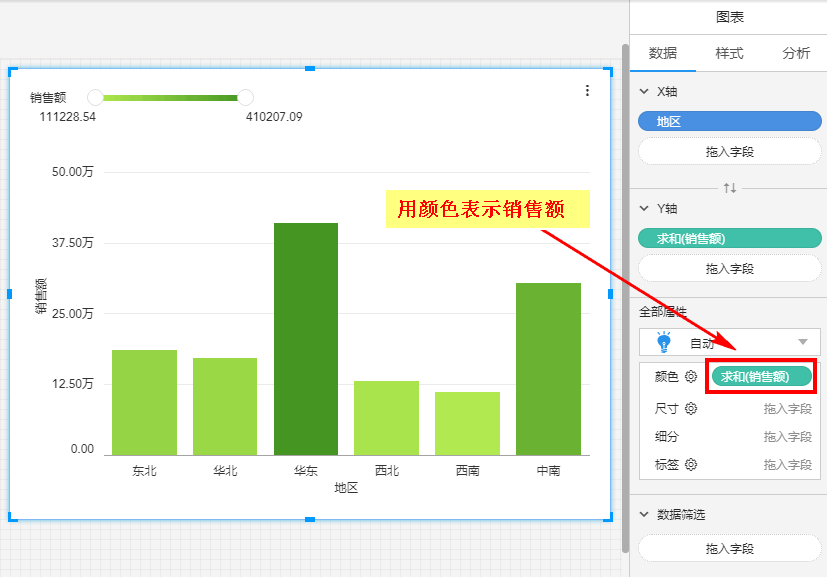This screenshot has width=827, height=577.
Task: Open the 颜色 settings gear
Action: tap(690, 377)
